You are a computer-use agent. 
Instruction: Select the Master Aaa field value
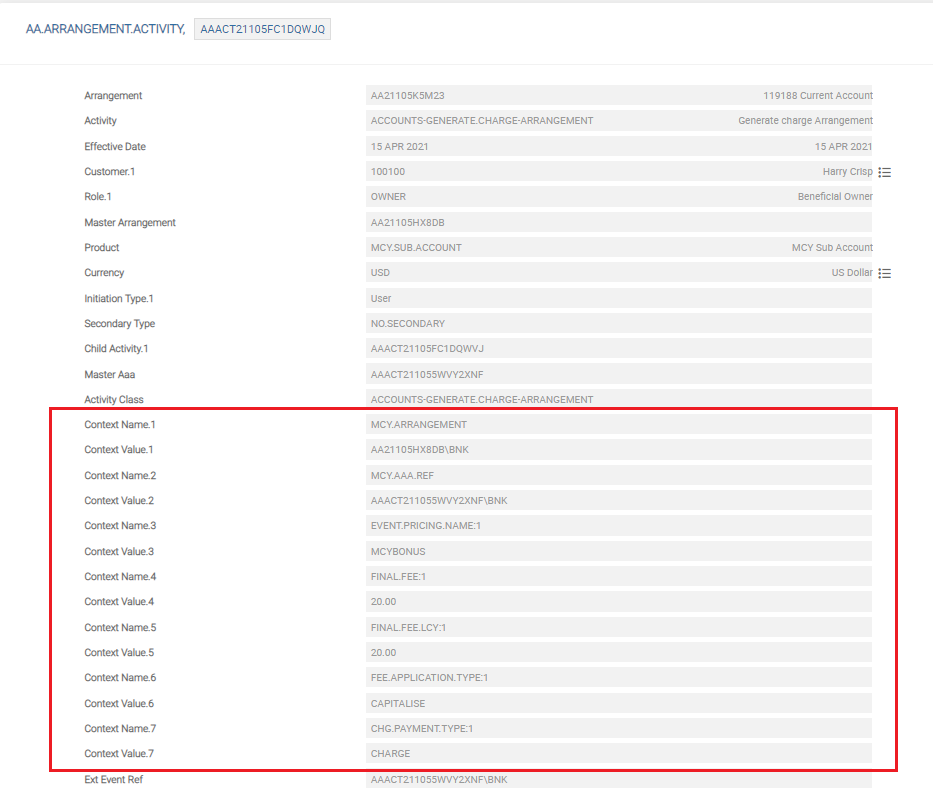pyautogui.click(x=427, y=375)
